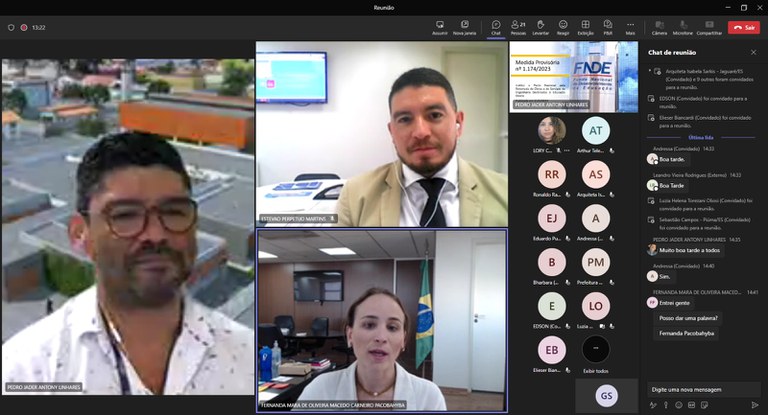Screen dimensions: 768x415
Task: Select Arthur's AT participant tile
Action: click(x=596, y=132)
